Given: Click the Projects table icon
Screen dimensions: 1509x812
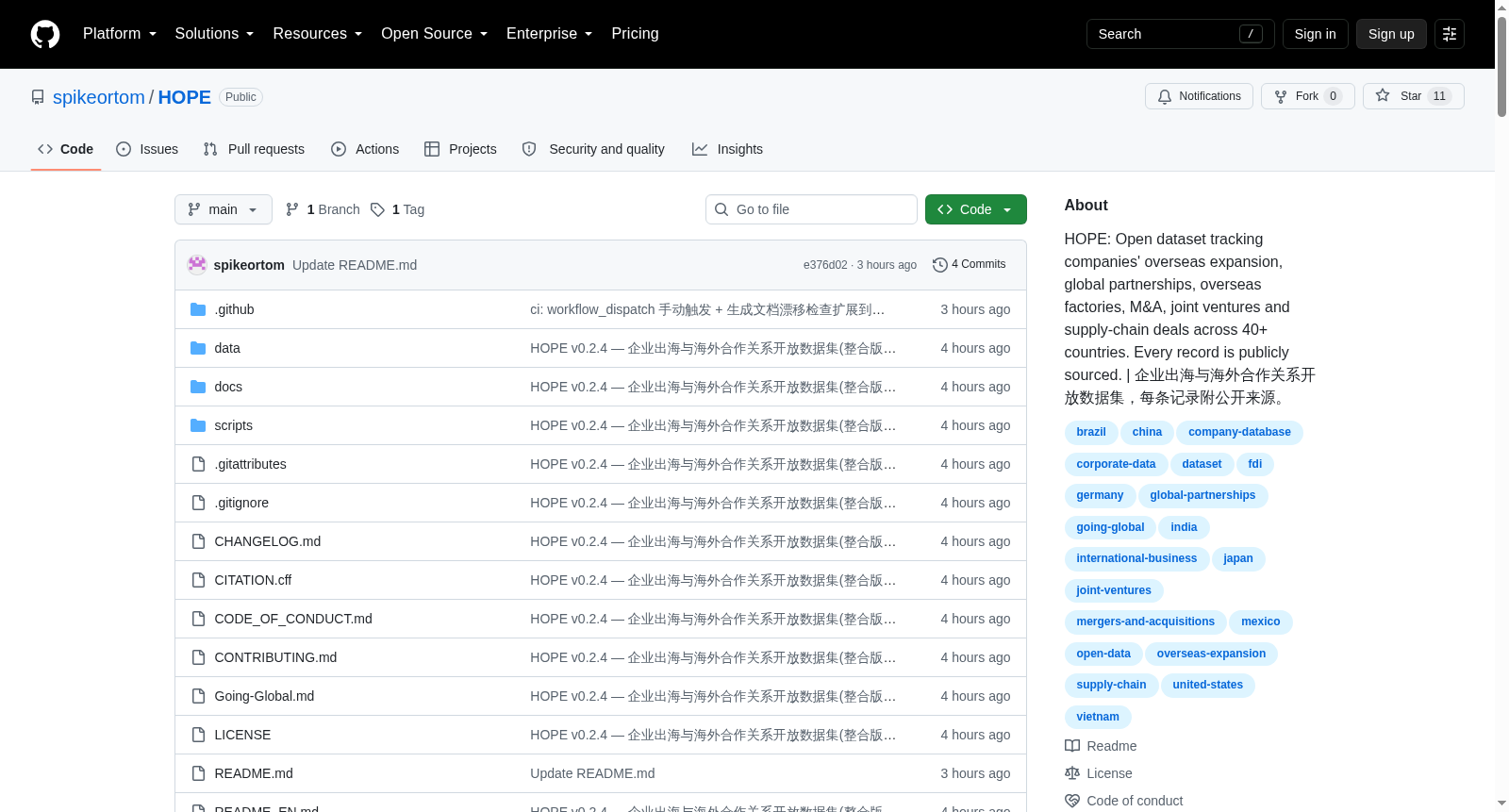Looking at the screenshot, I should click(x=432, y=149).
